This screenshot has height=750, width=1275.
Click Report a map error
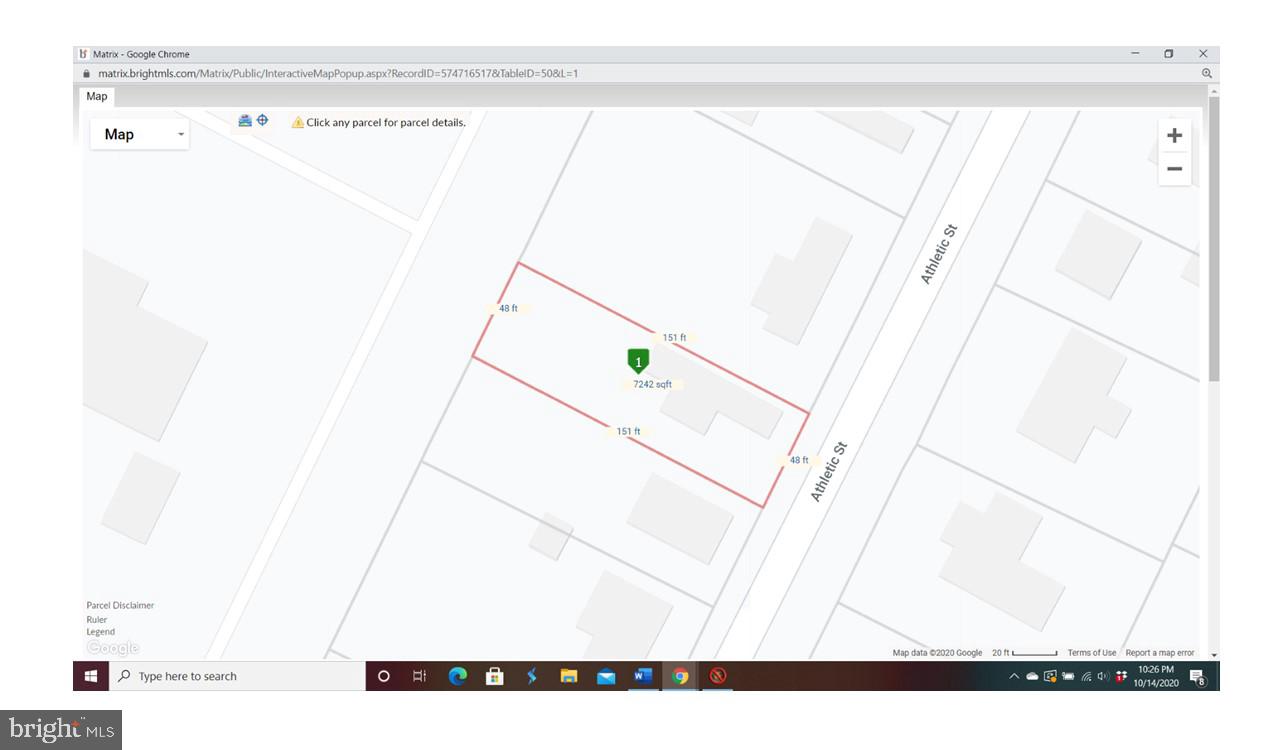tap(1160, 653)
